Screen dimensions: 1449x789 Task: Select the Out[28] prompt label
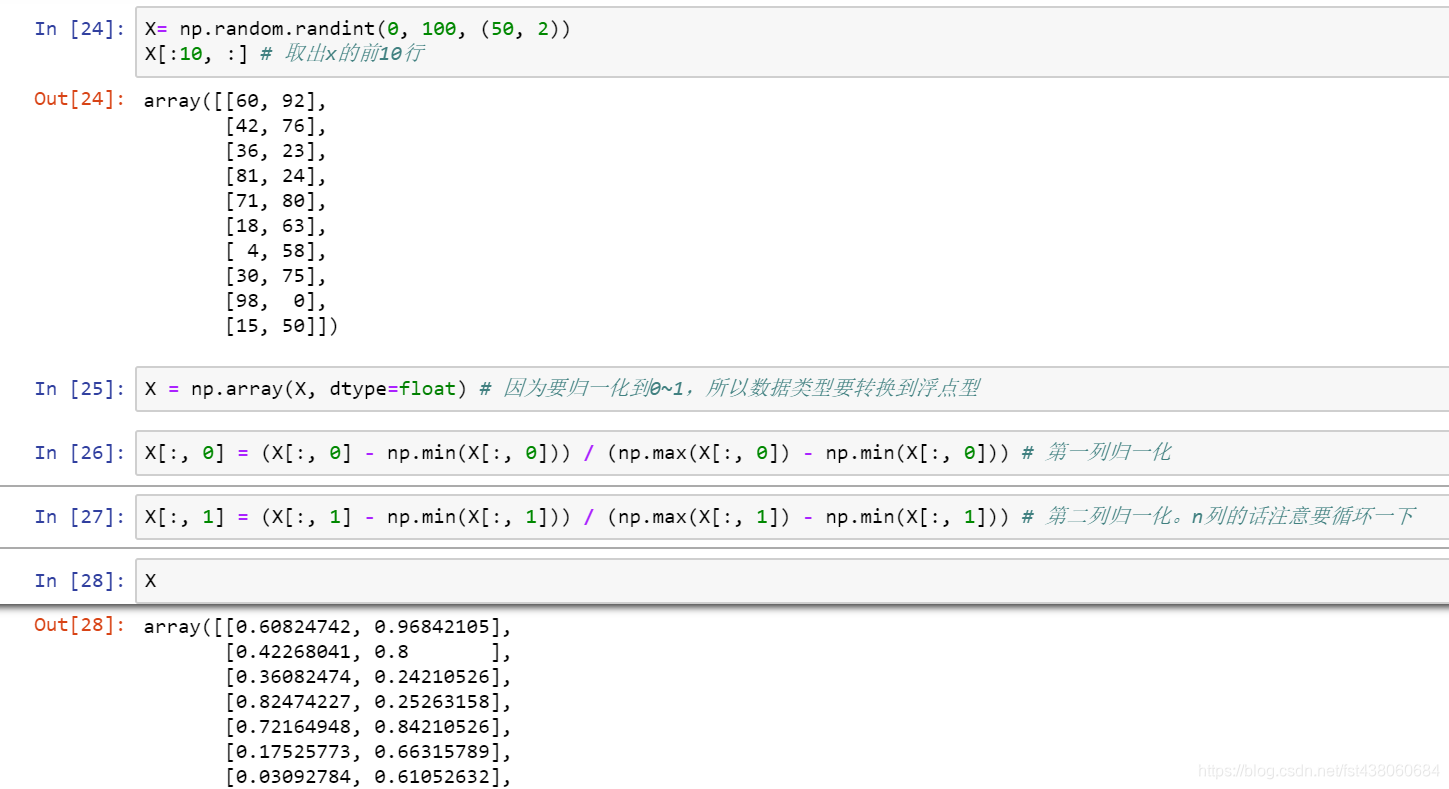[80, 625]
